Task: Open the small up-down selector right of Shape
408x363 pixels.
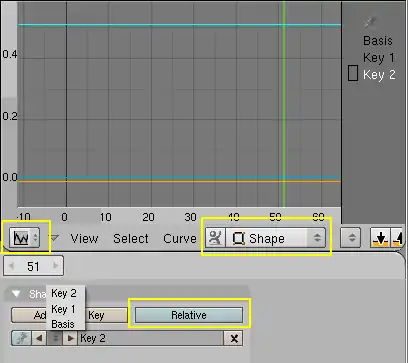Action: pos(351,238)
